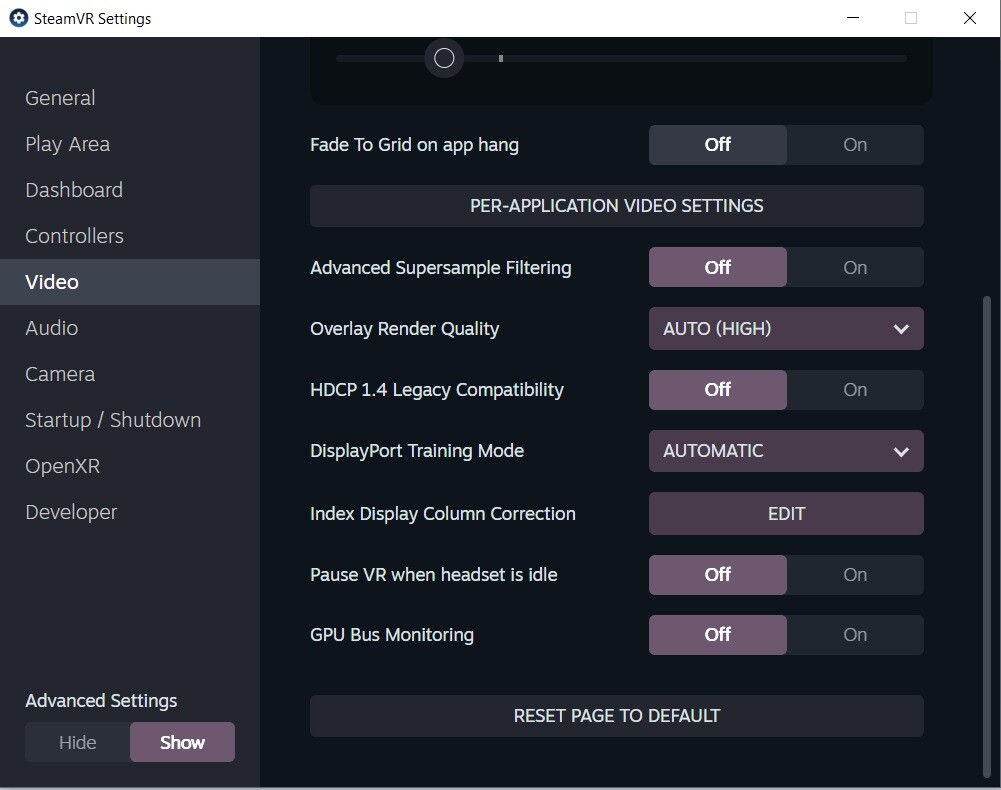The width and height of the screenshot is (1001, 790).
Task: Open Camera settings
Action: coord(130,374)
